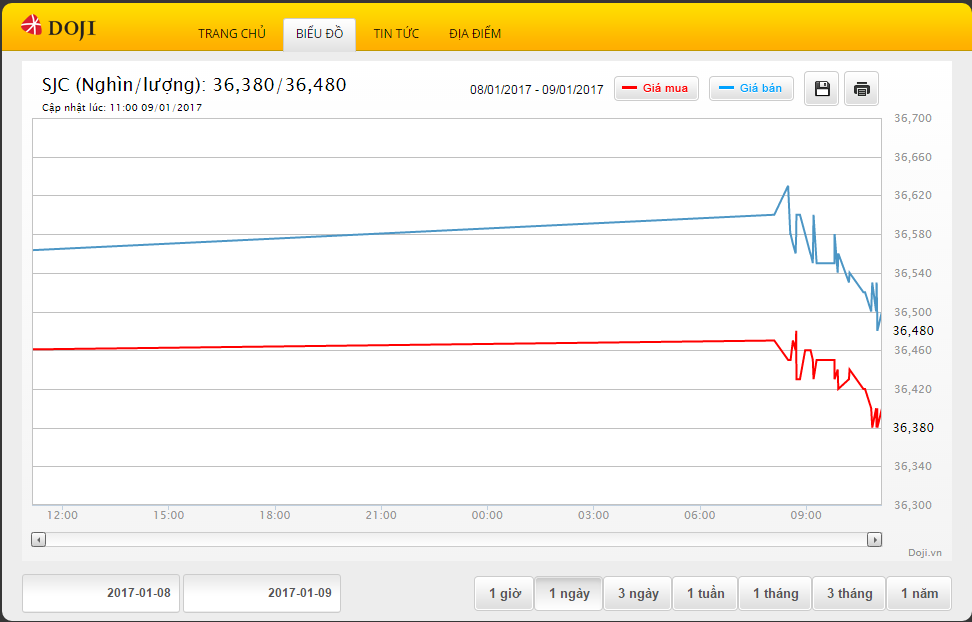The height and width of the screenshot is (622, 972).
Task: Click the Cập nhật lúc timestamp
Action: pyautogui.click(x=122, y=107)
